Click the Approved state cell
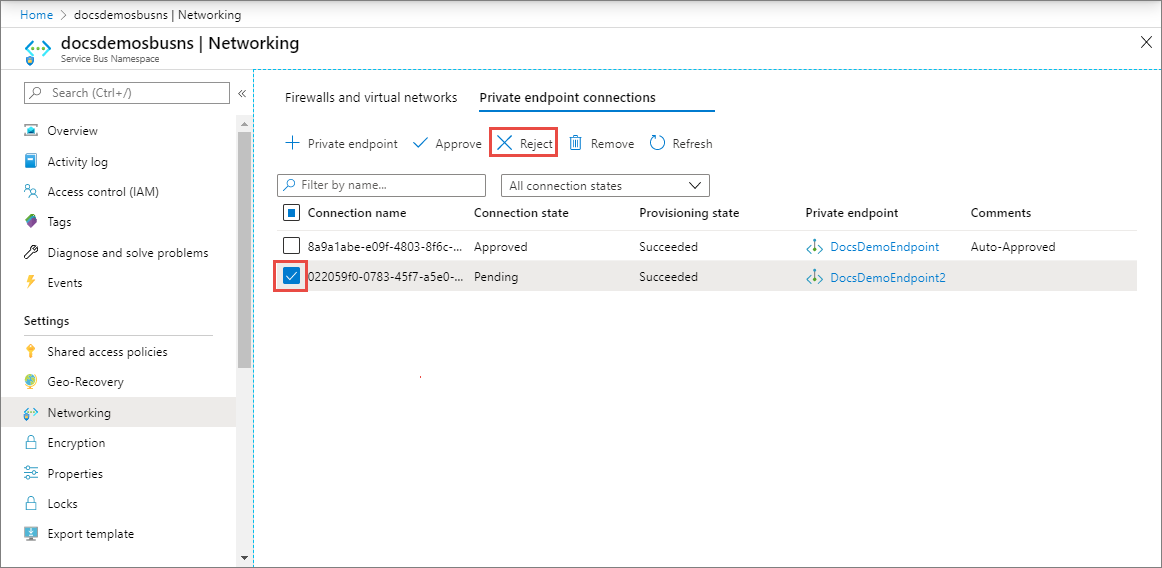 coord(500,247)
